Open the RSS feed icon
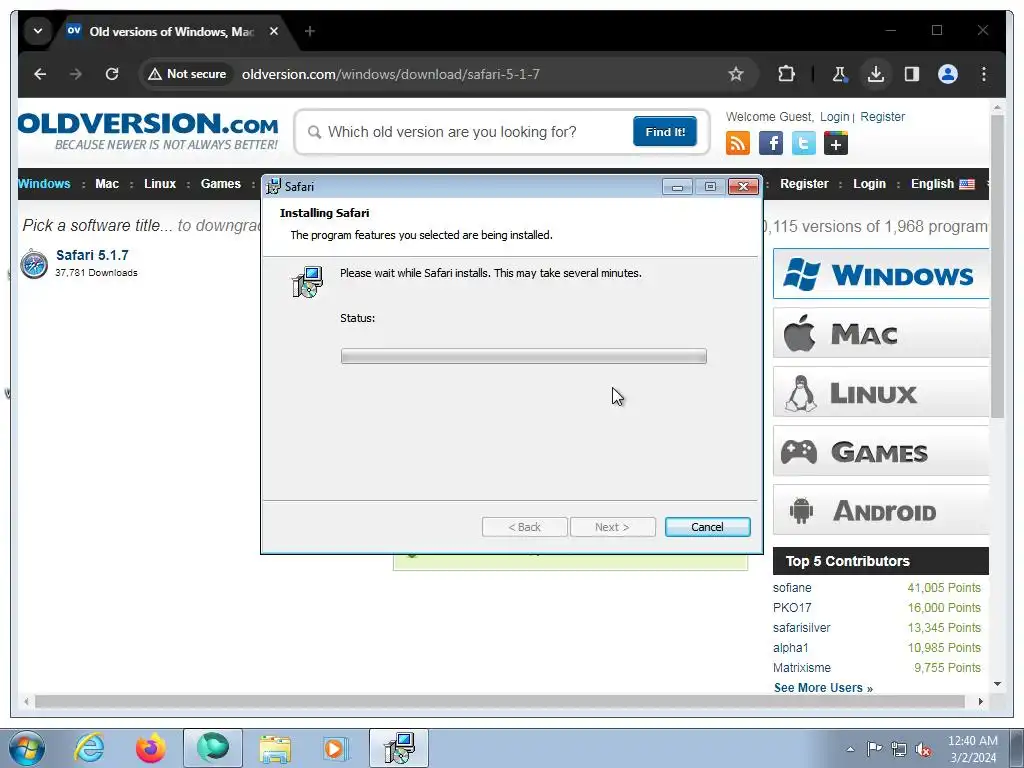The image size is (1024, 768). tap(737, 143)
